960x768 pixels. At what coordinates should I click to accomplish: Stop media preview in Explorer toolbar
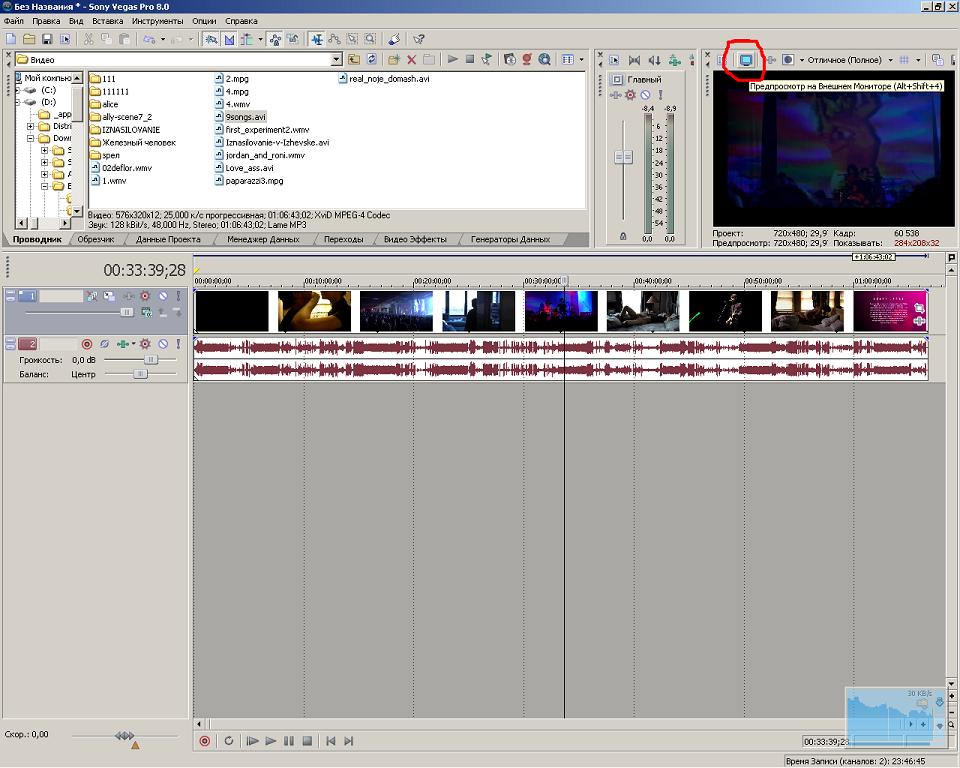pos(470,59)
